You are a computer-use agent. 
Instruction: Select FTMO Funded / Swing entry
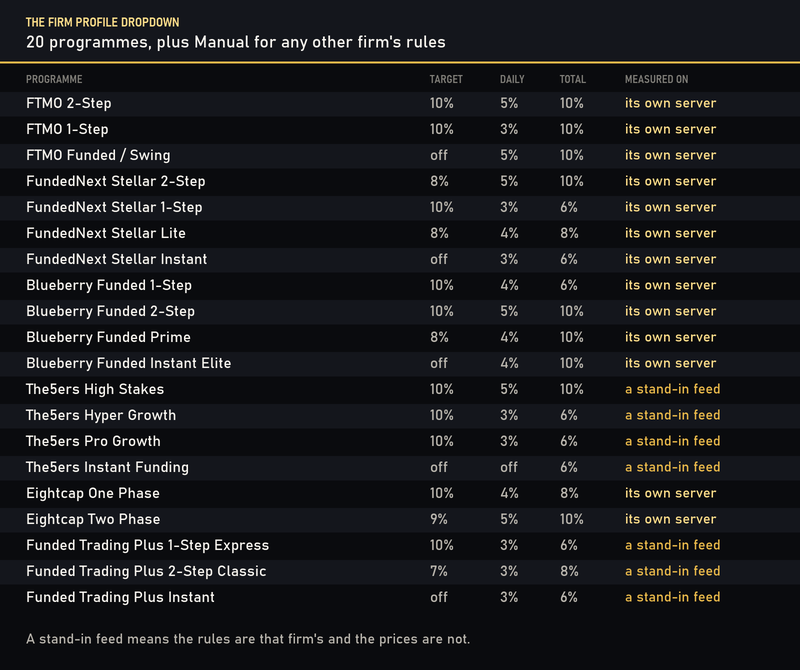tap(400, 156)
